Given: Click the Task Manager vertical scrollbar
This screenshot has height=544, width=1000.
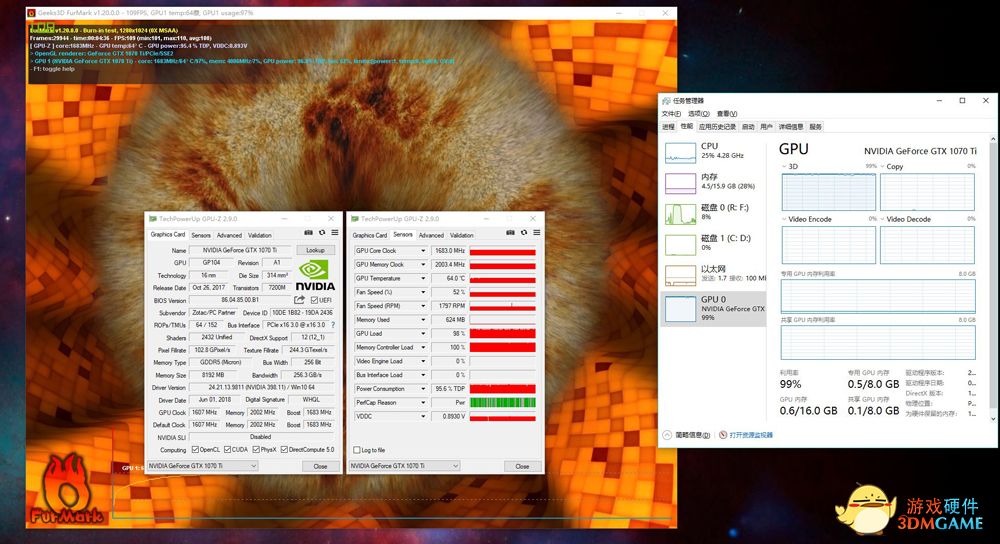Looking at the screenshot, I should tap(993, 279).
